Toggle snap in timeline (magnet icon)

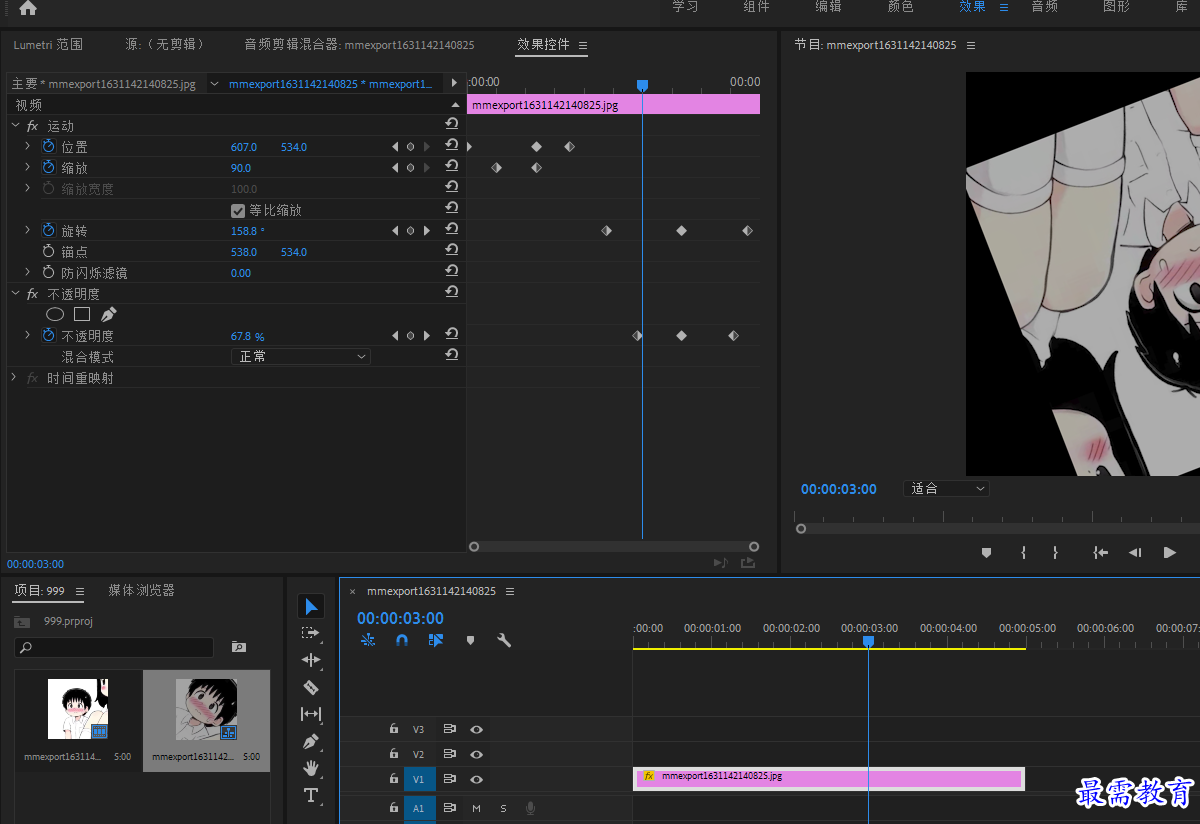[402, 640]
